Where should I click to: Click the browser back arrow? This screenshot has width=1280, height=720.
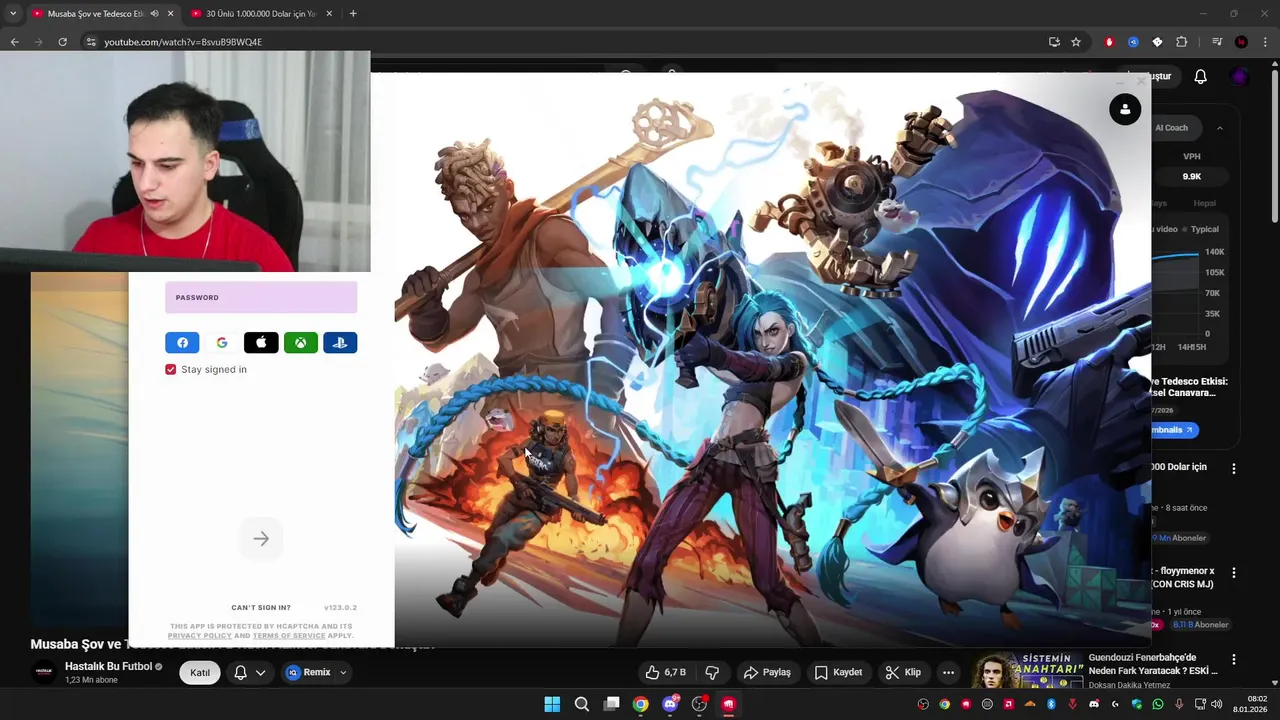coord(14,42)
